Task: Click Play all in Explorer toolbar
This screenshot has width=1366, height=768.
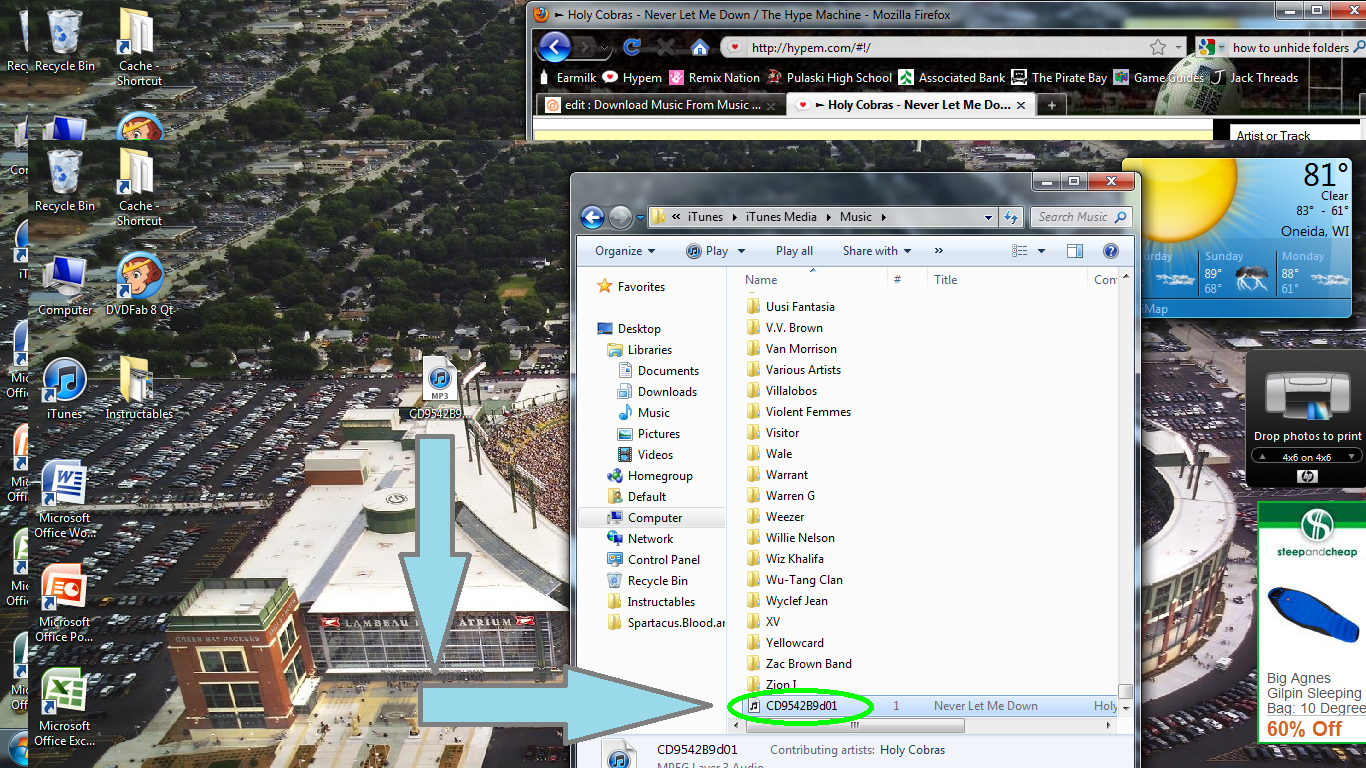Action: point(794,251)
